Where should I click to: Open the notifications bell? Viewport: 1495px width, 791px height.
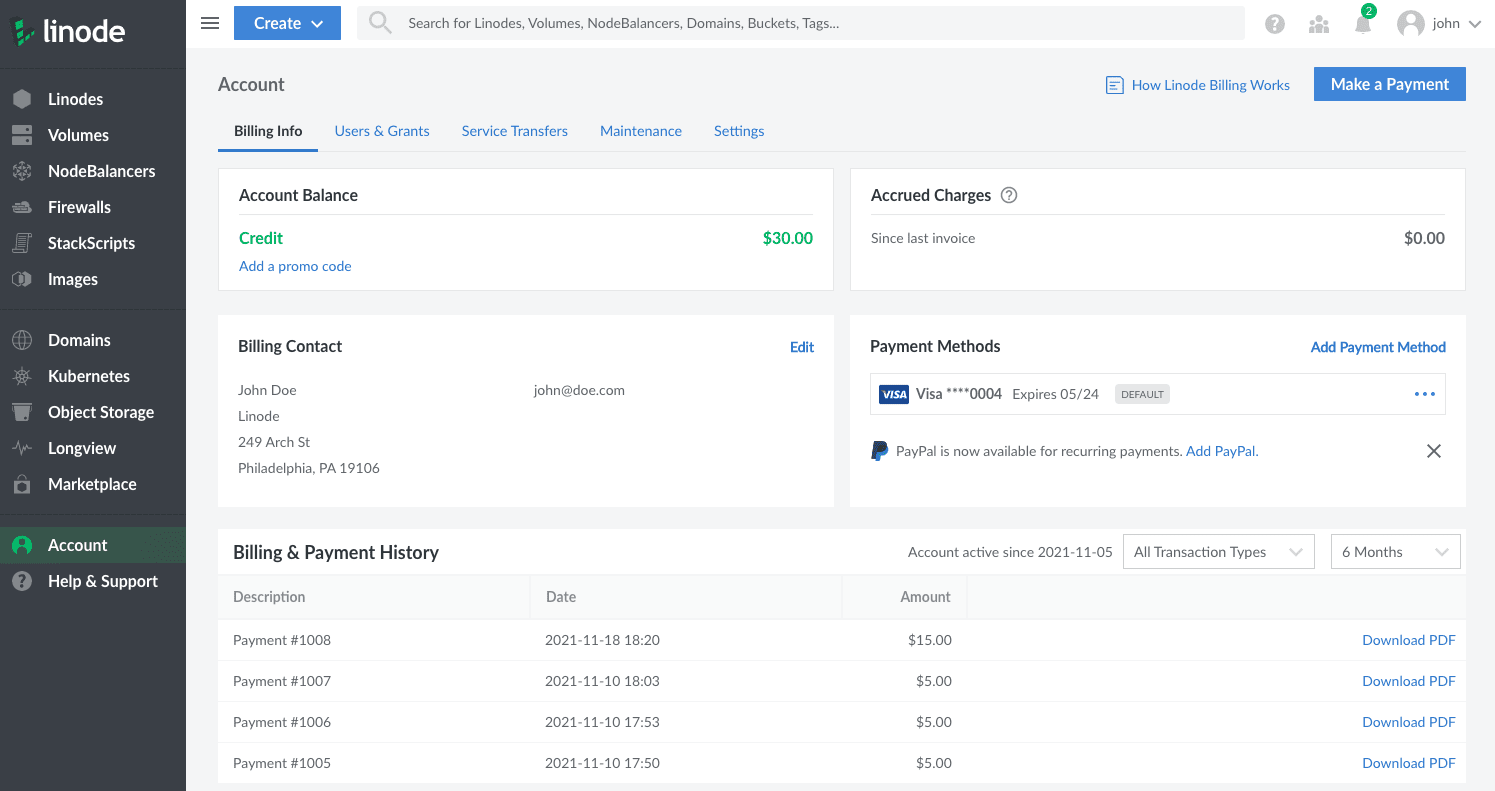pyautogui.click(x=1362, y=23)
